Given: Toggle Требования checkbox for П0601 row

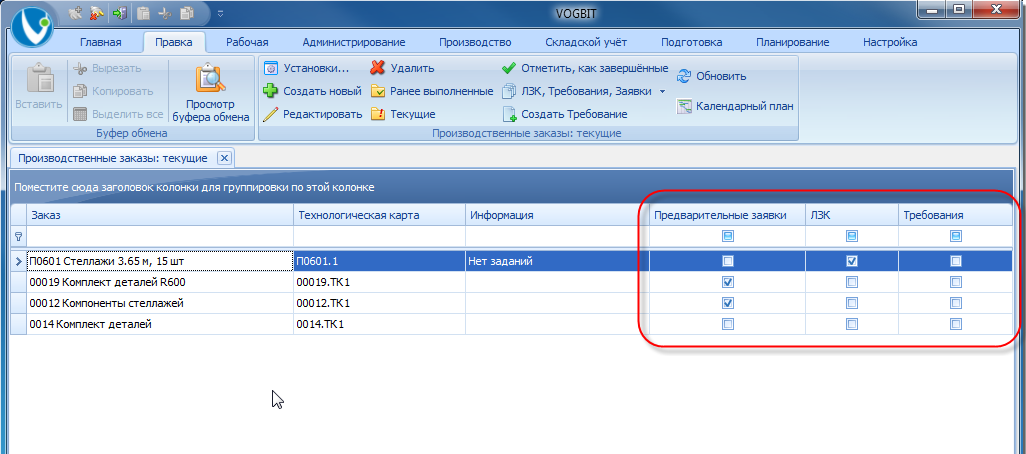Looking at the screenshot, I should click(x=955, y=261).
